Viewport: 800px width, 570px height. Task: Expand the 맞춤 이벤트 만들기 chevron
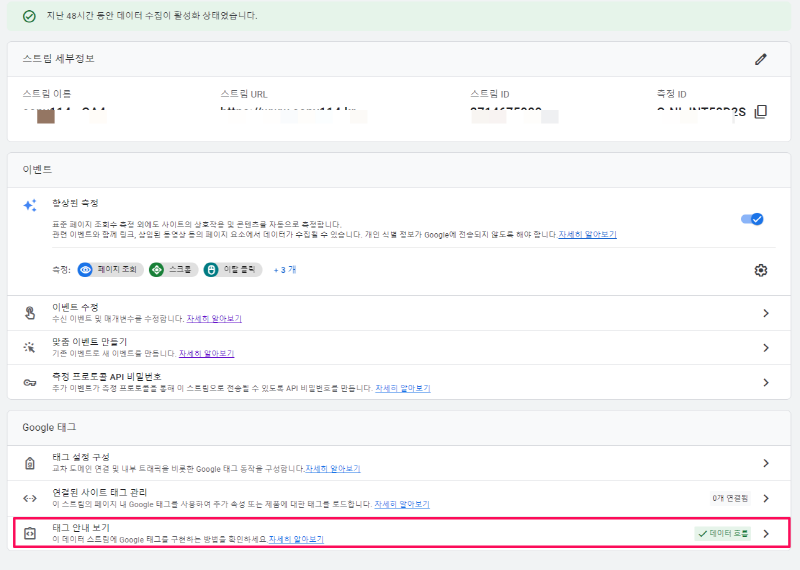[766, 348]
